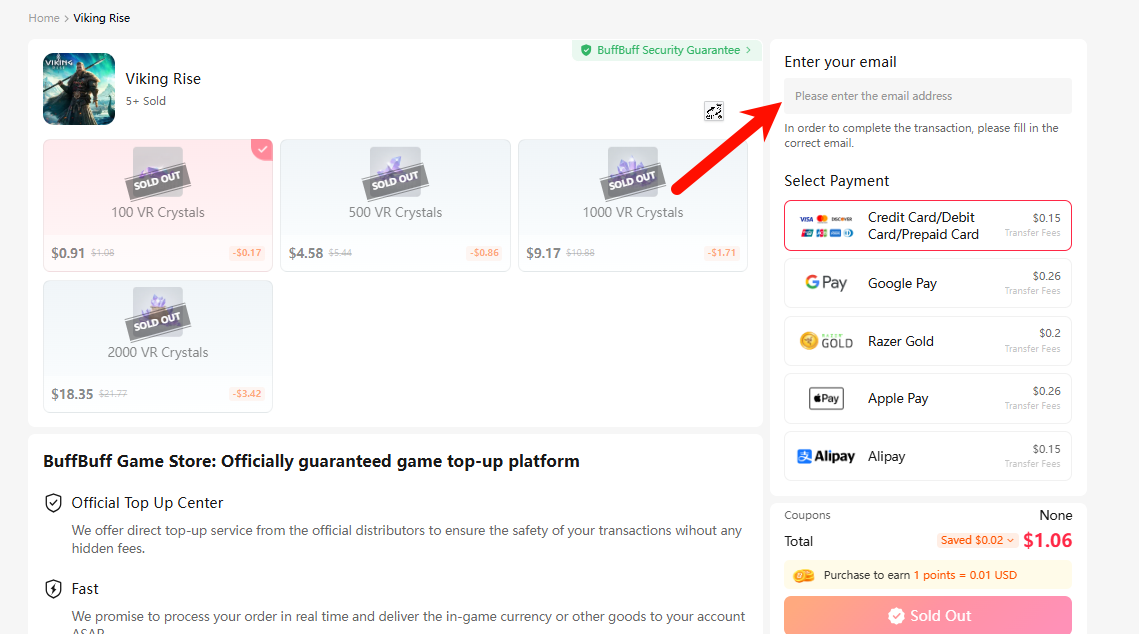Select the 100 VR Crystals package

[158, 205]
